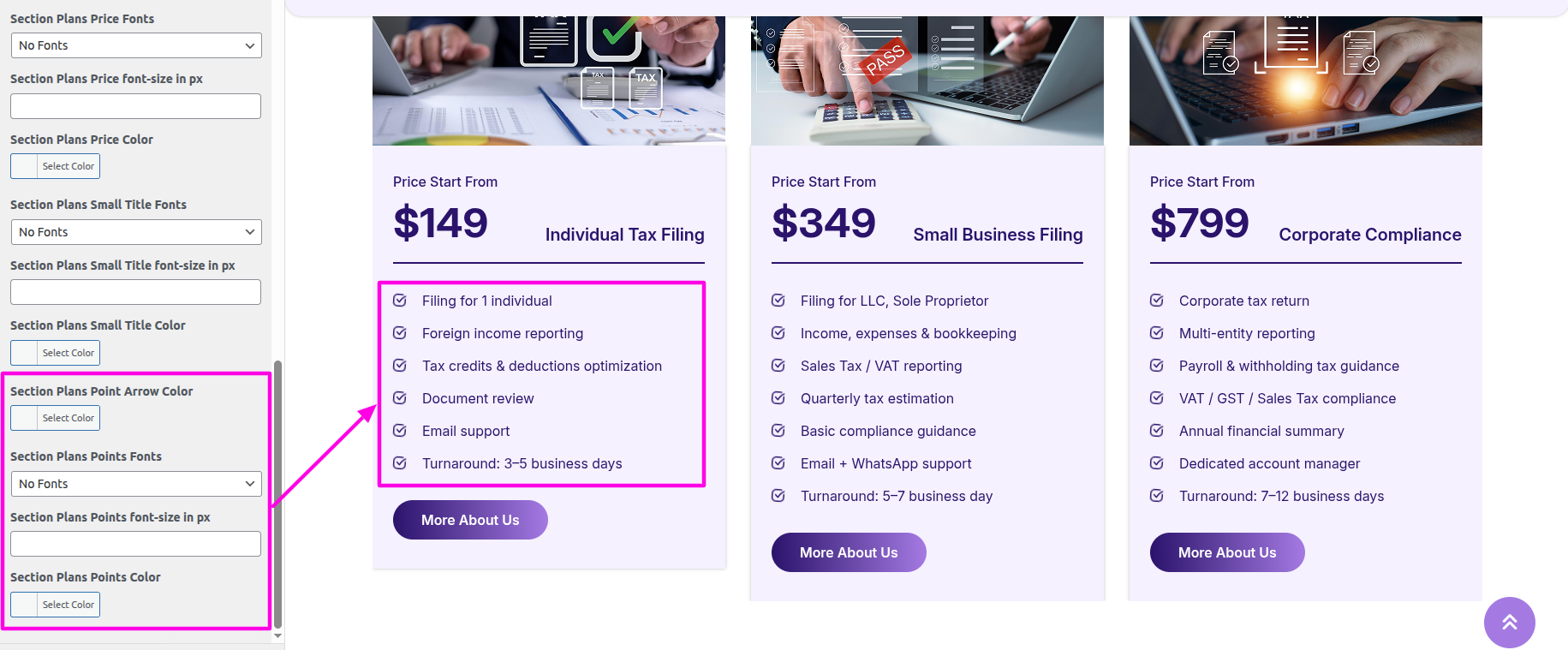Click the check icon beside 'Multi-entity reporting'
The height and width of the screenshot is (650, 1568).
[x=1157, y=333]
